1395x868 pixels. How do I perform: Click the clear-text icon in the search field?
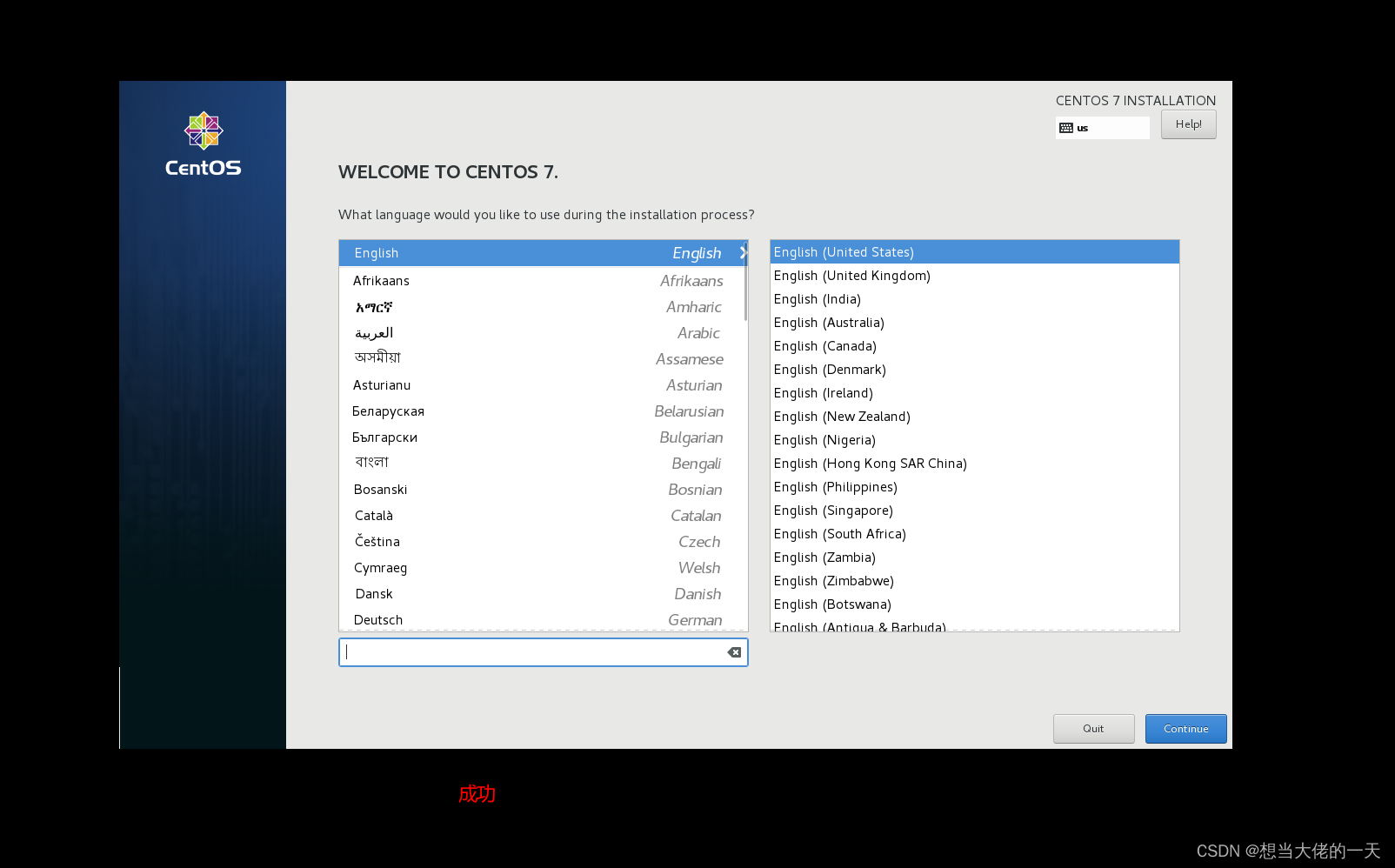(734, 652)
